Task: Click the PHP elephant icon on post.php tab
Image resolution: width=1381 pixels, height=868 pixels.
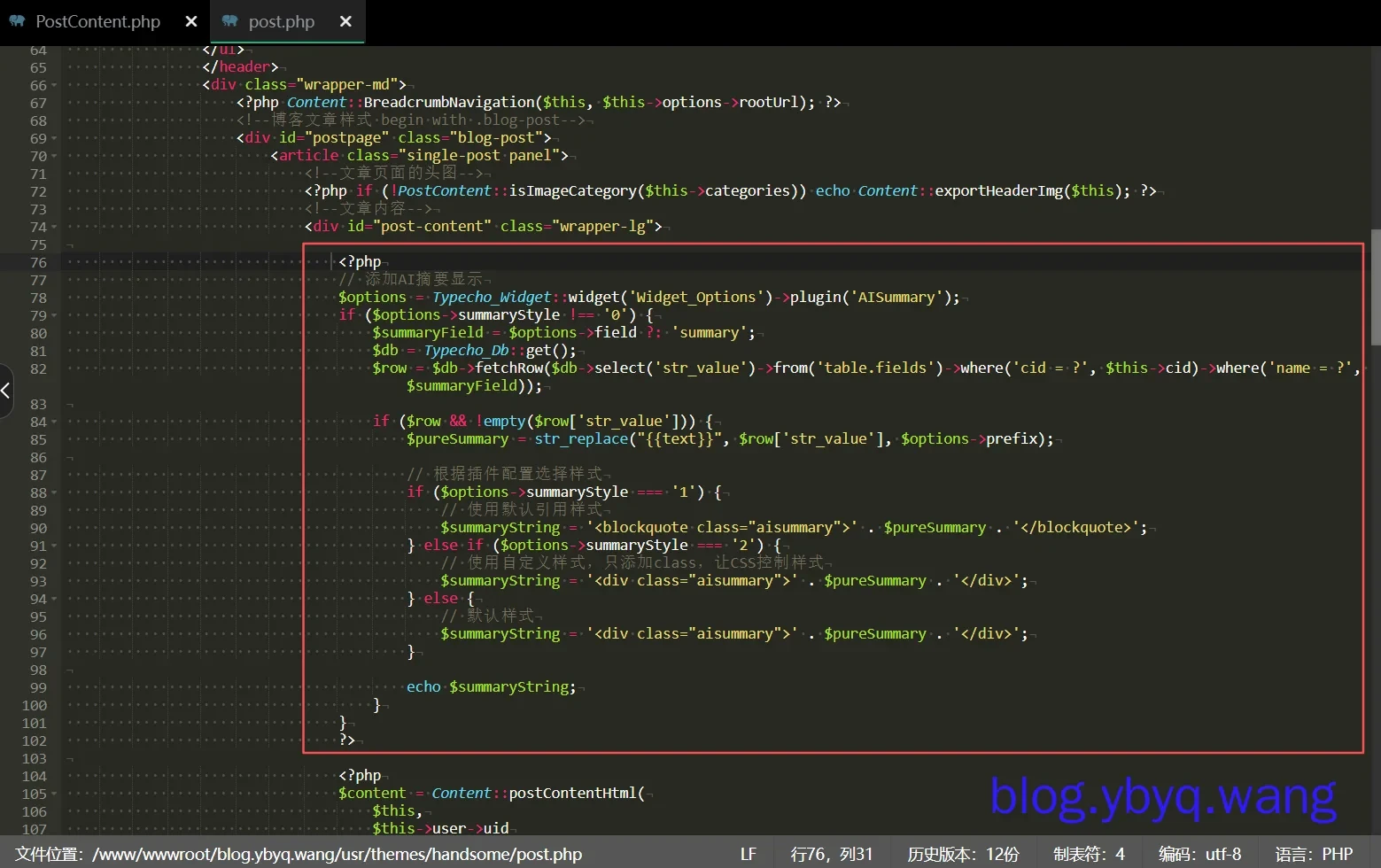Action: pyautogui.click(x=230, y=21)
